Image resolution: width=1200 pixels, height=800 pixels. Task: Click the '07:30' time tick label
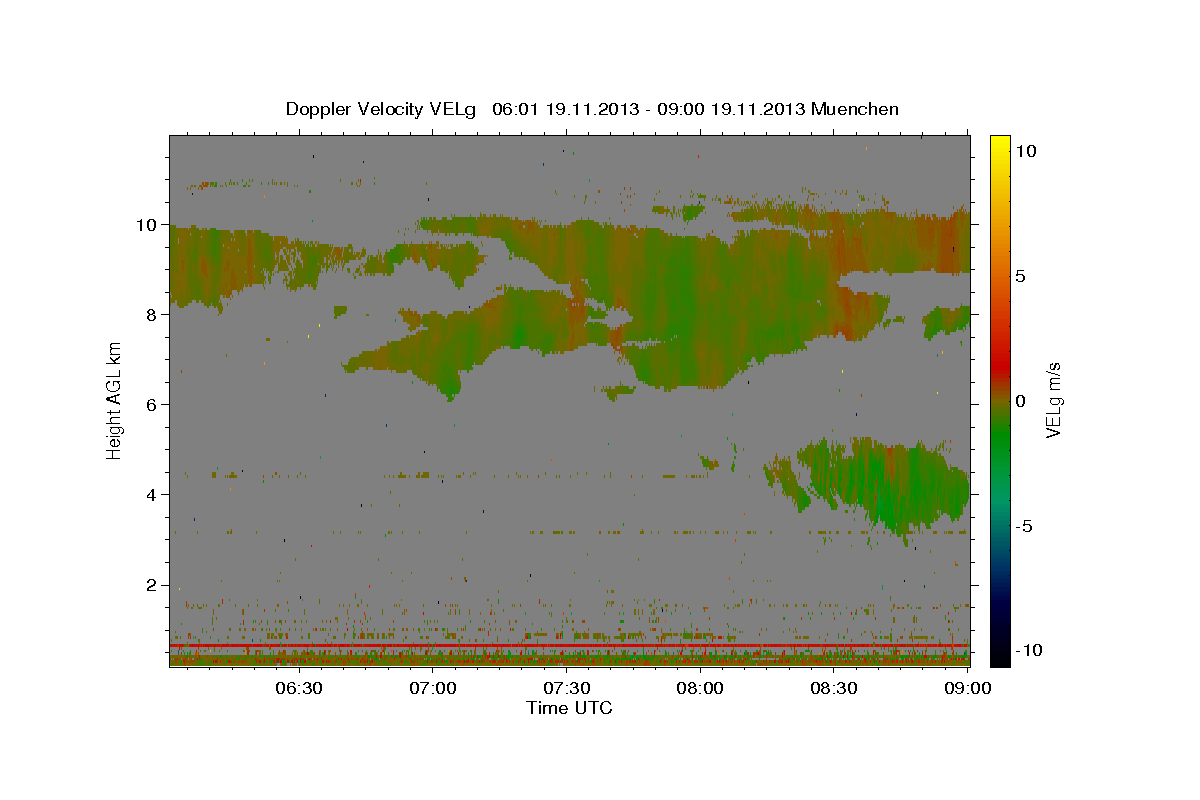pyautogui.click(x=566, y=688)
